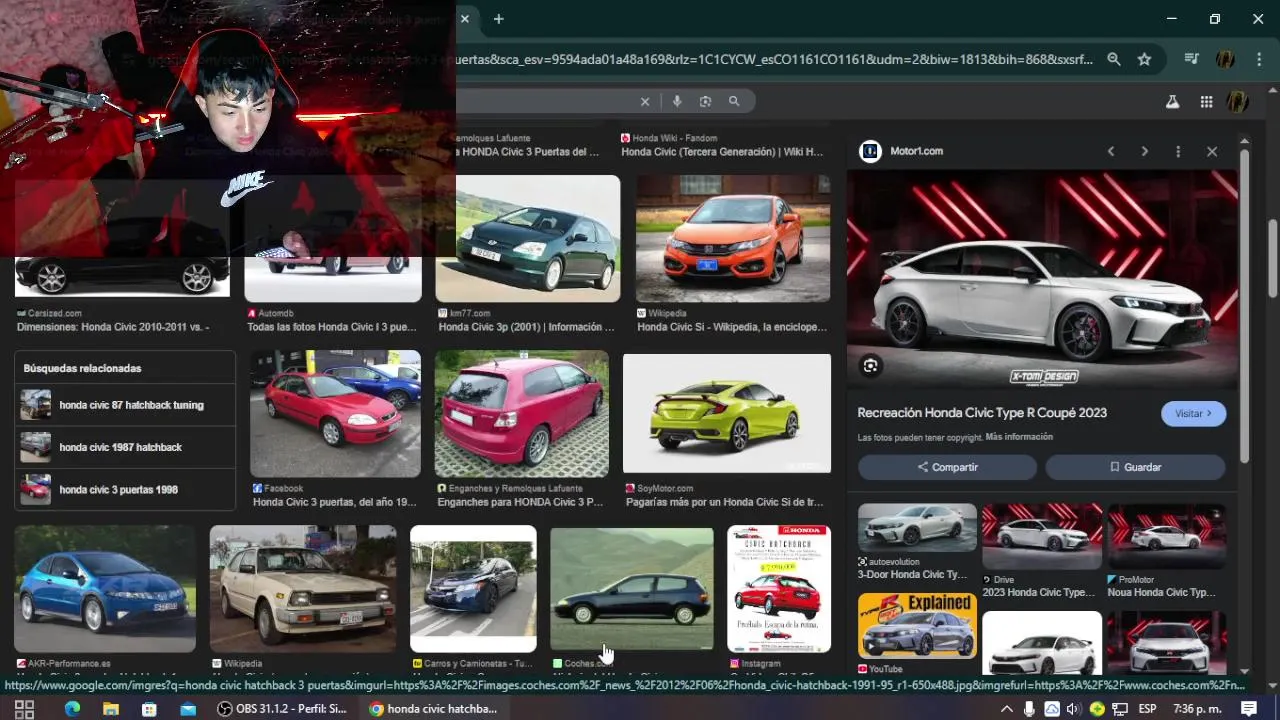Open YouTube Type R Explained thumbnail
Viewport: 1280px width, 720px height.
point(917,625)
